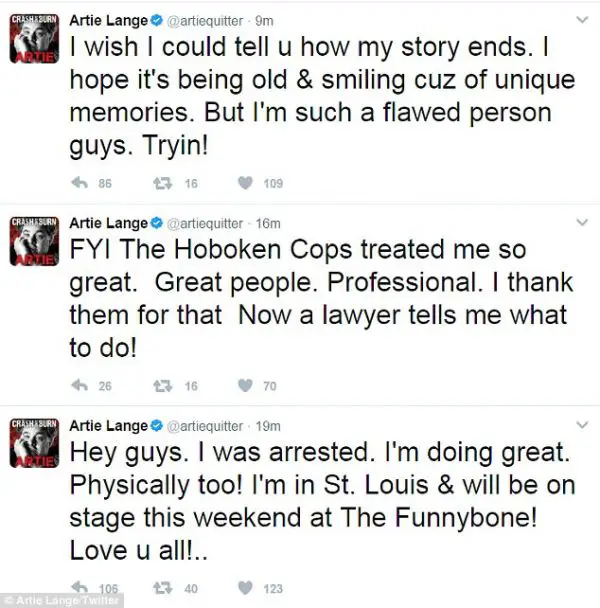Screen dimensions: 600x608
Task: Reply to the Hoboken Cops tweet
Action: coord(80,385)
